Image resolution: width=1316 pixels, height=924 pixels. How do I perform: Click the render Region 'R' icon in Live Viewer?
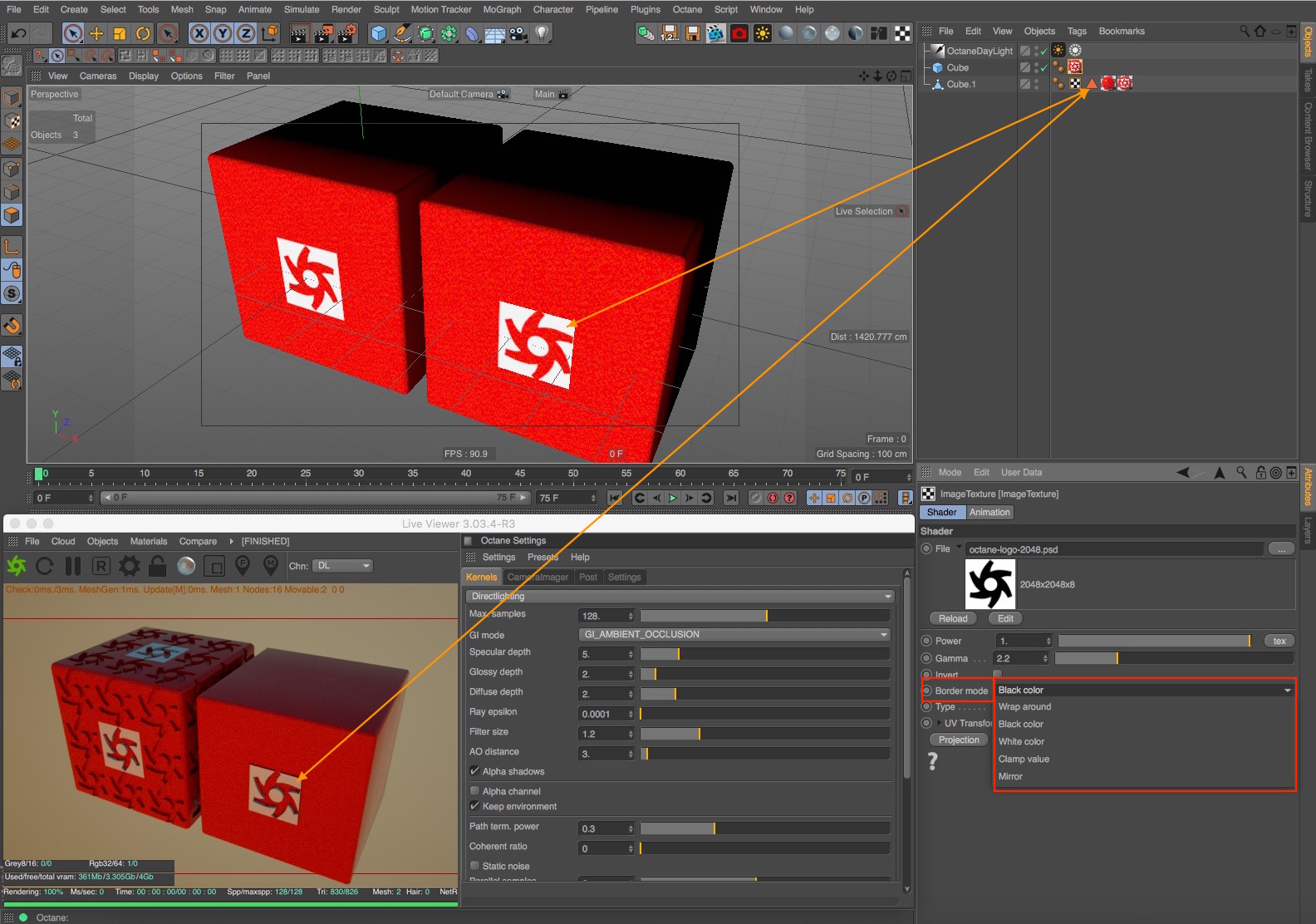pyautogui.click(x=101, y=566)
